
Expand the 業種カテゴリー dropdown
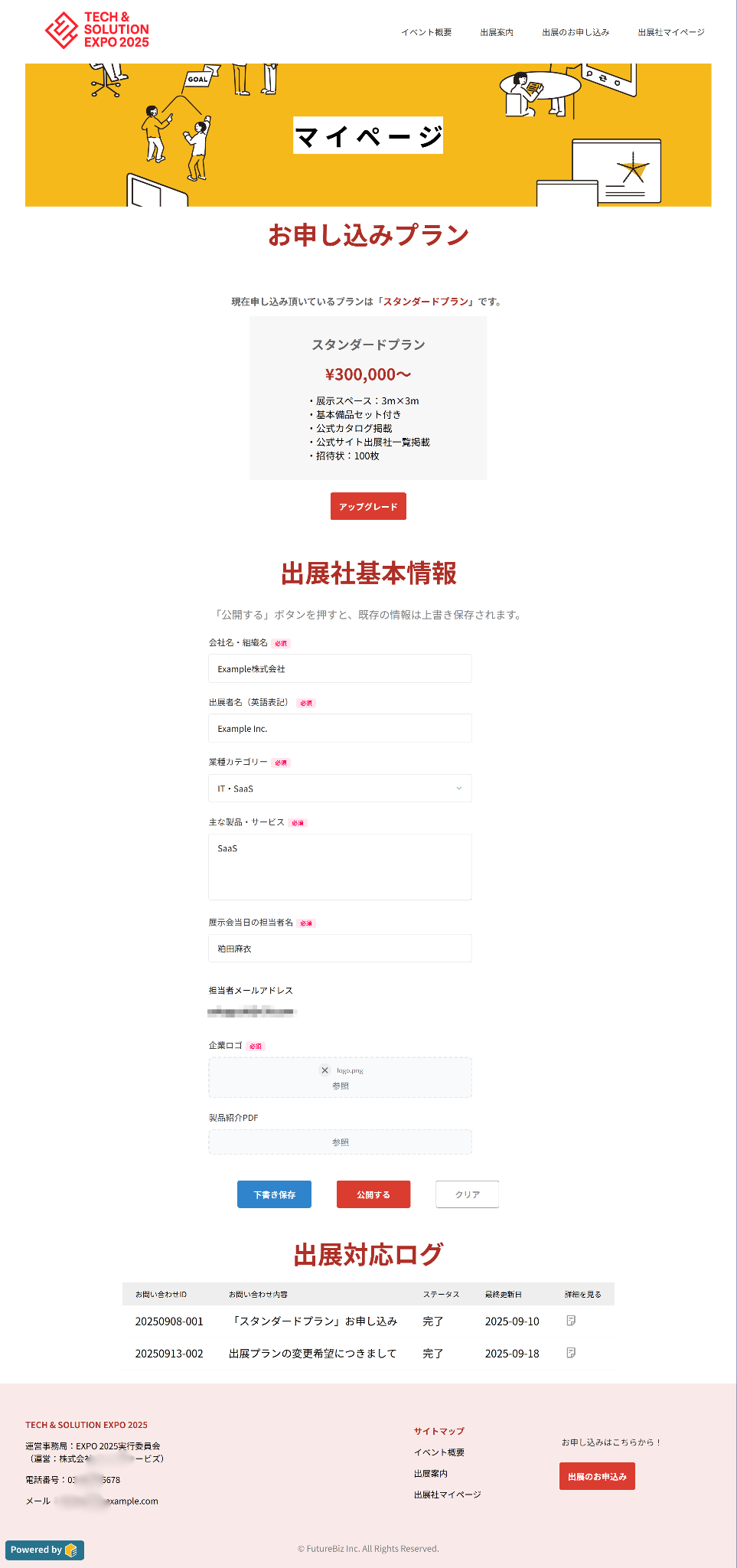(340, 789)
